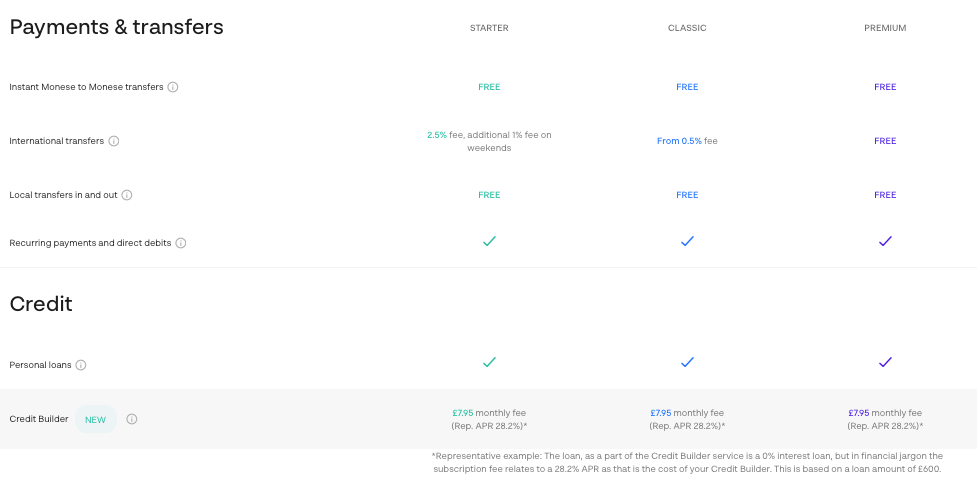Click the Credit section heading
The image size is (977, 486).
41,304
